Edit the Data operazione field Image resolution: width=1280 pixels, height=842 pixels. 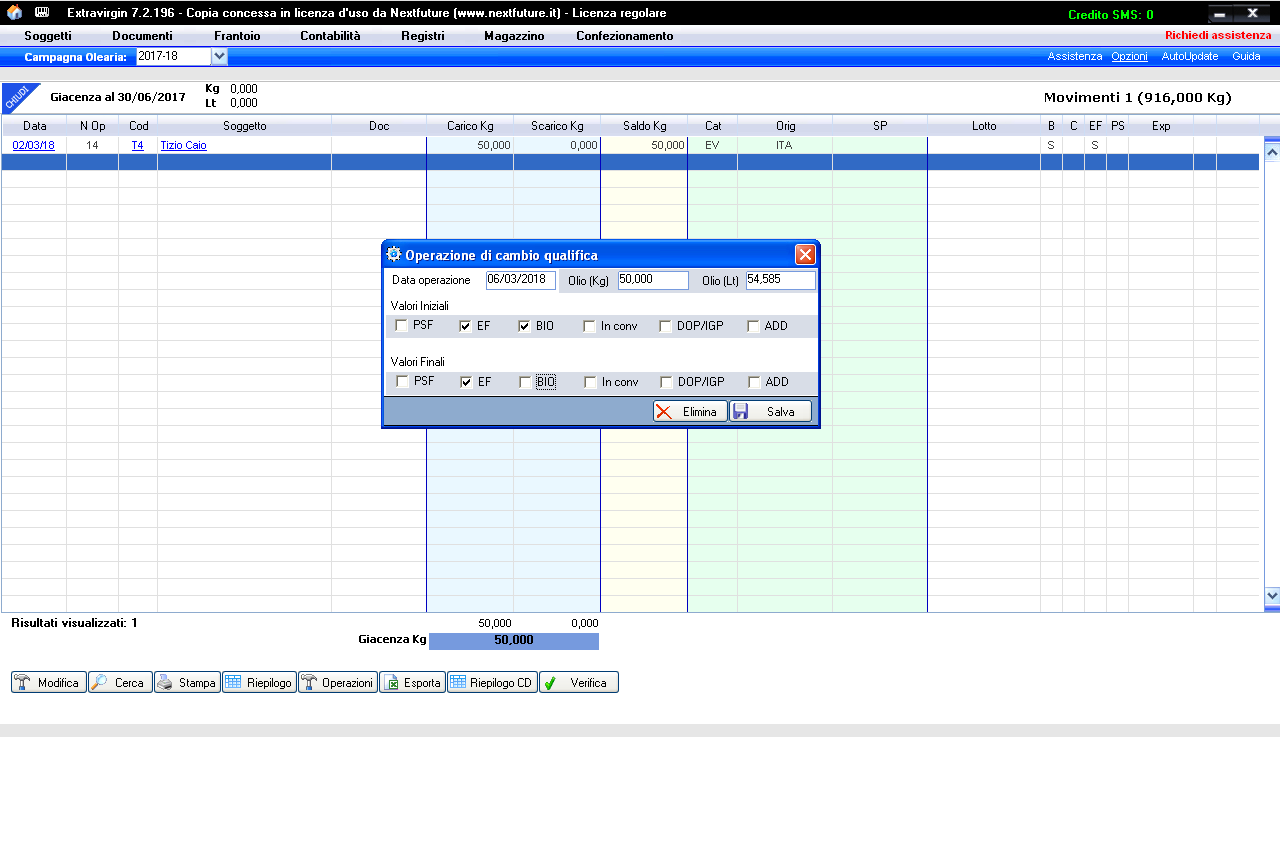click(x=521, y=280)
